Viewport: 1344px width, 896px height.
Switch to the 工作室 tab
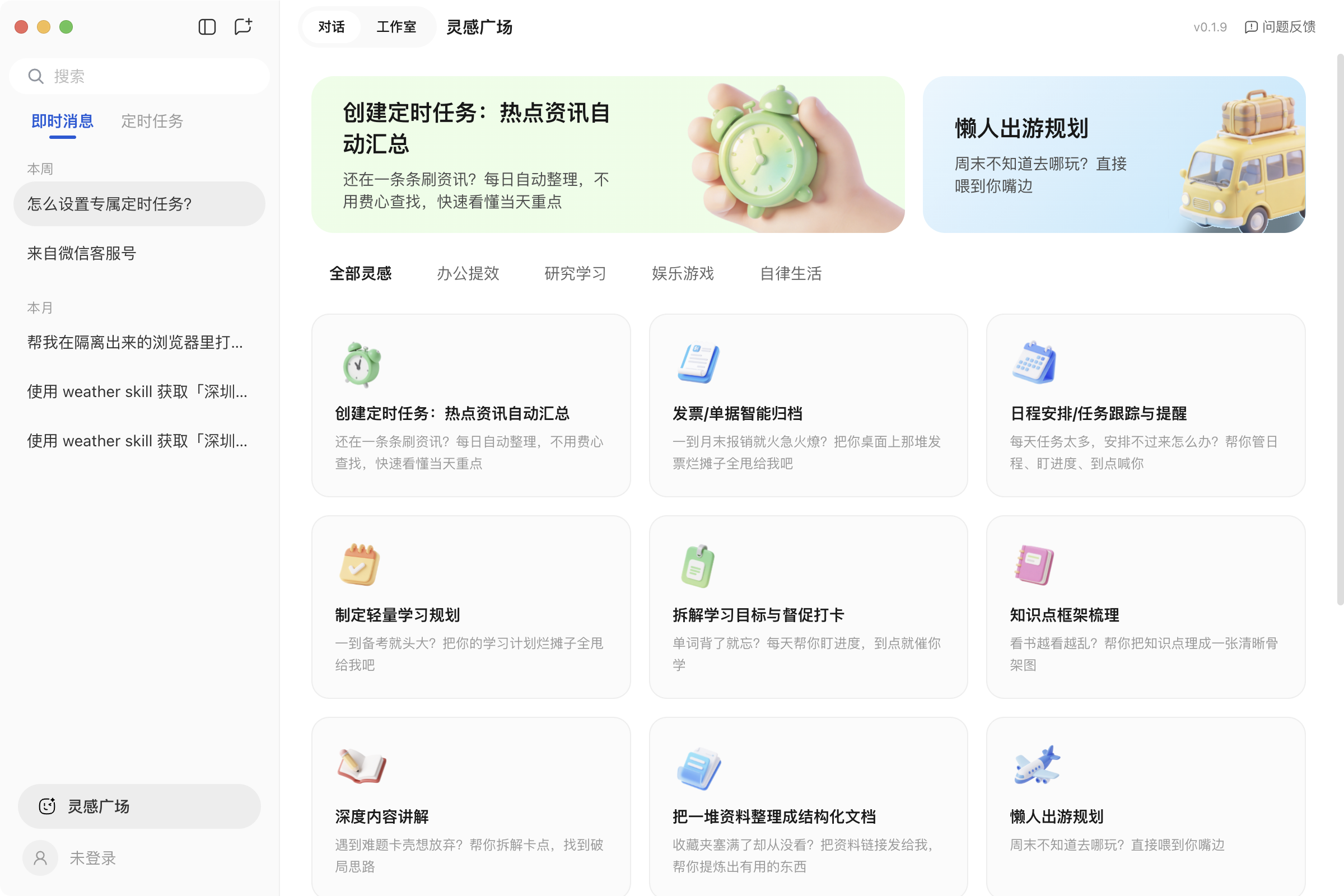pyautogui.click(x=396, y=26)
